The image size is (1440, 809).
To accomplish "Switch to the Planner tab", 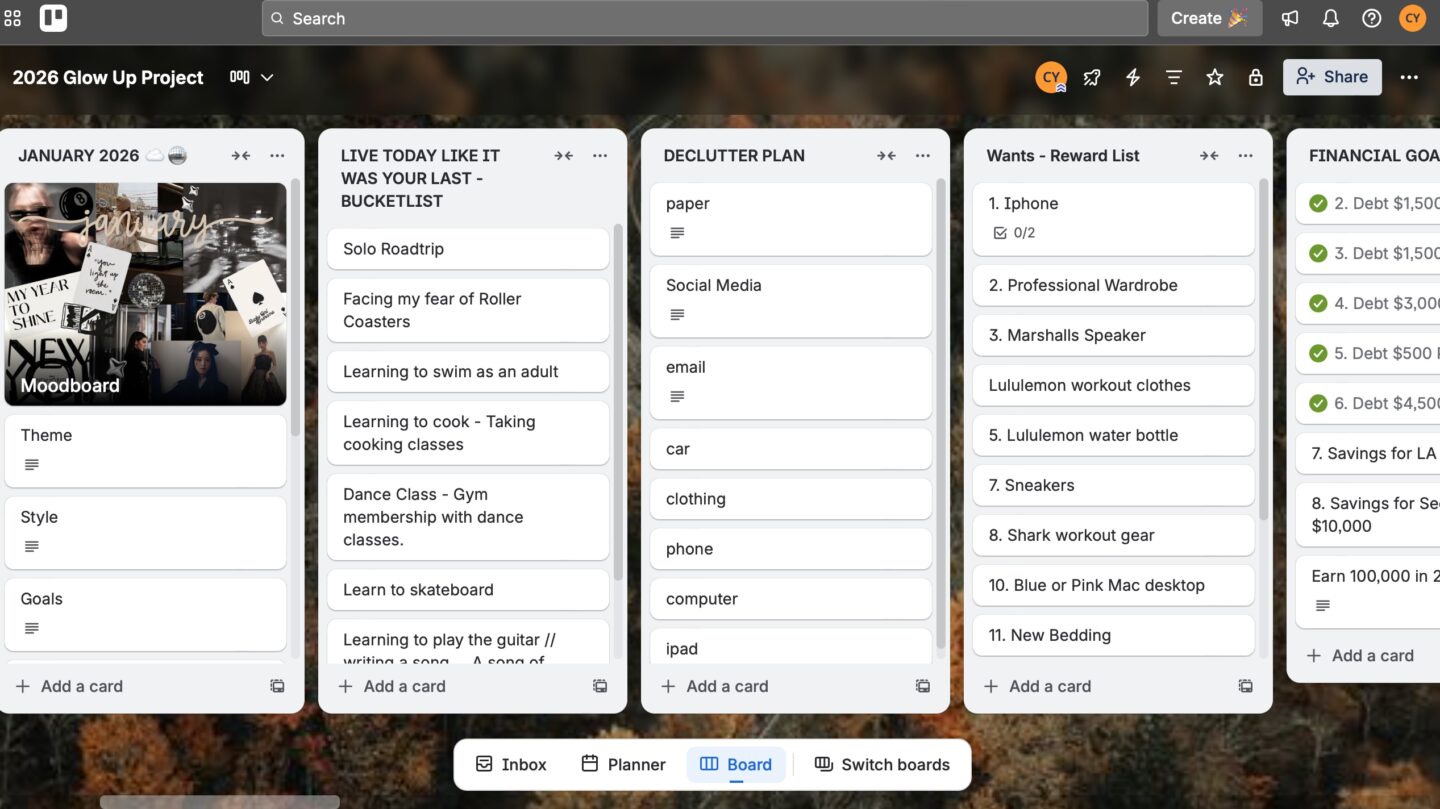I will [623, 764].
